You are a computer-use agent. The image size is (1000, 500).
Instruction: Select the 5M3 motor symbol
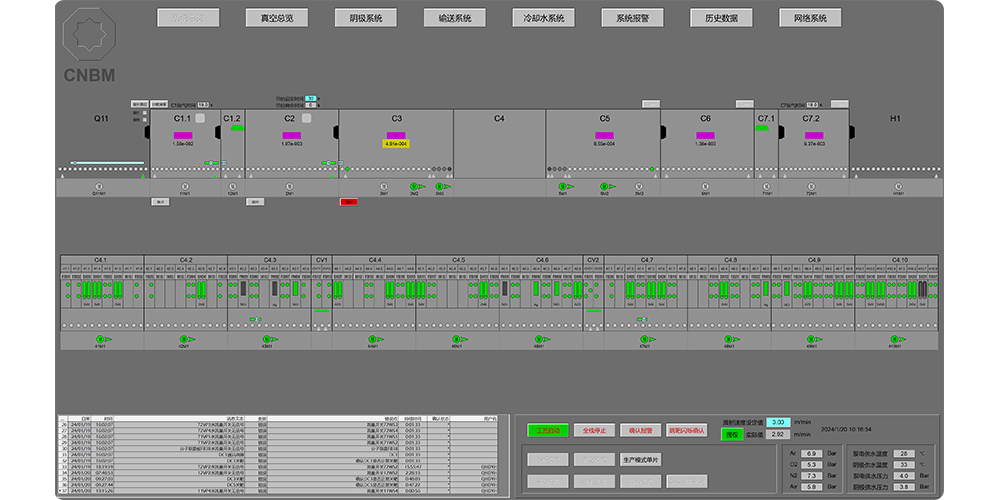pyautogui.click(x=639, y=187)
